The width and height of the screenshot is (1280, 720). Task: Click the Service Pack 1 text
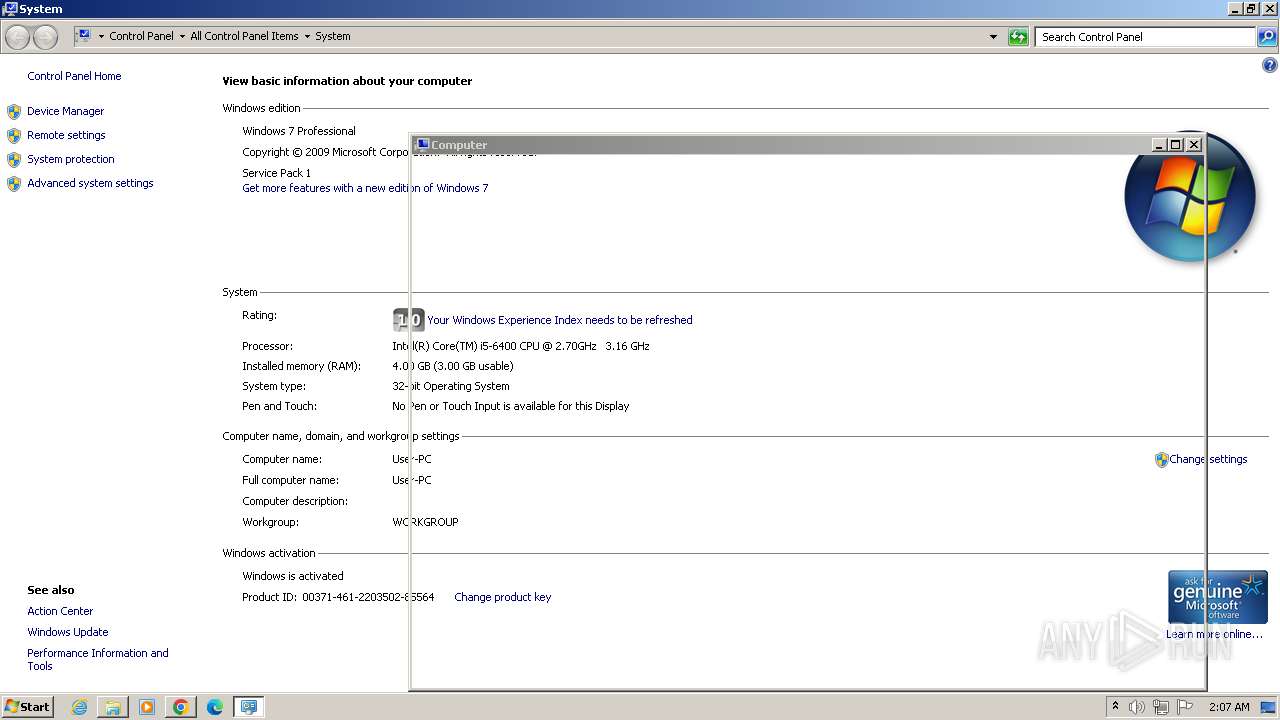pos(277,173)
